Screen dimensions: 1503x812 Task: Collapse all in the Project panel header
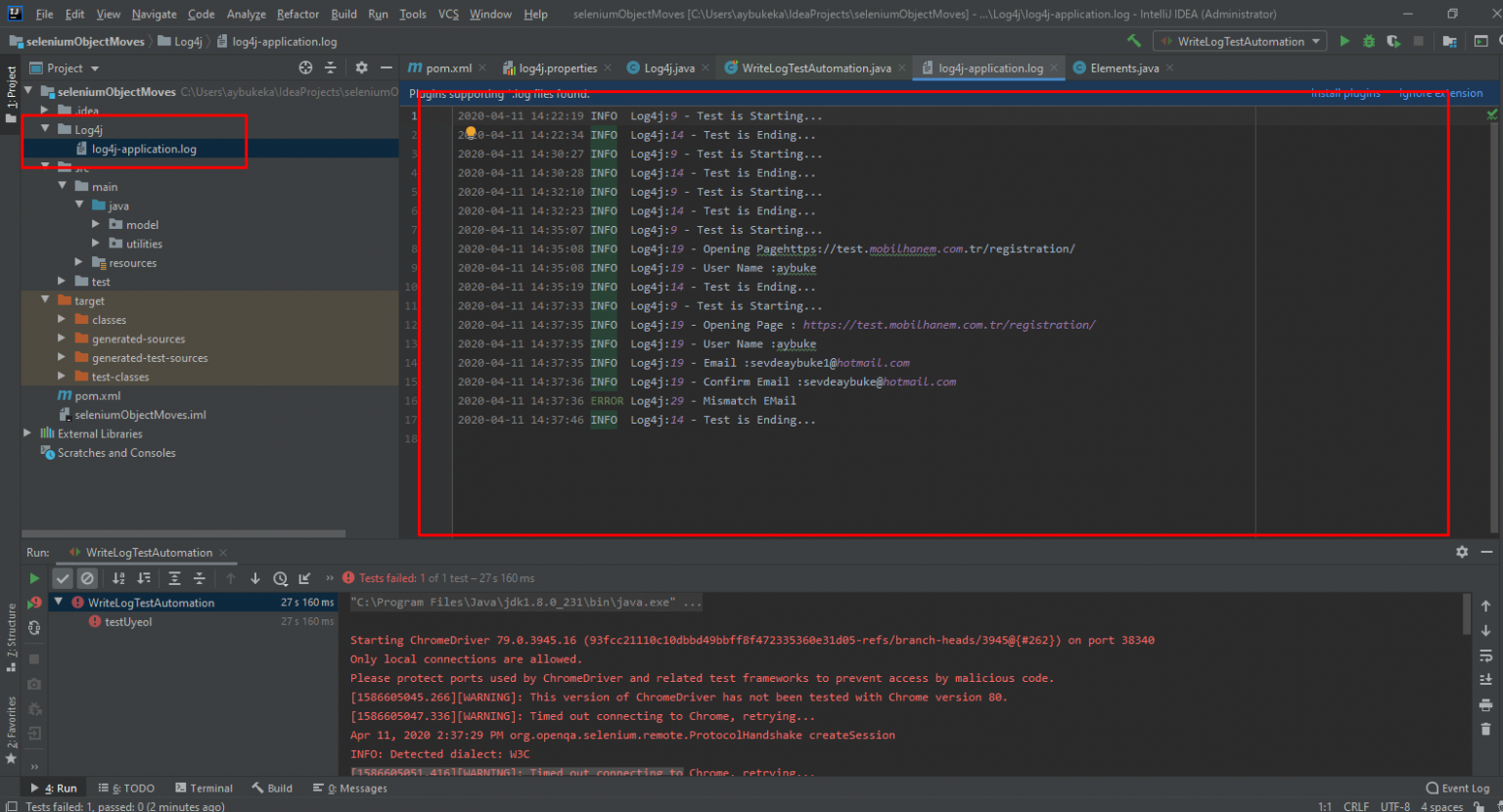click(x=330, y=68)
